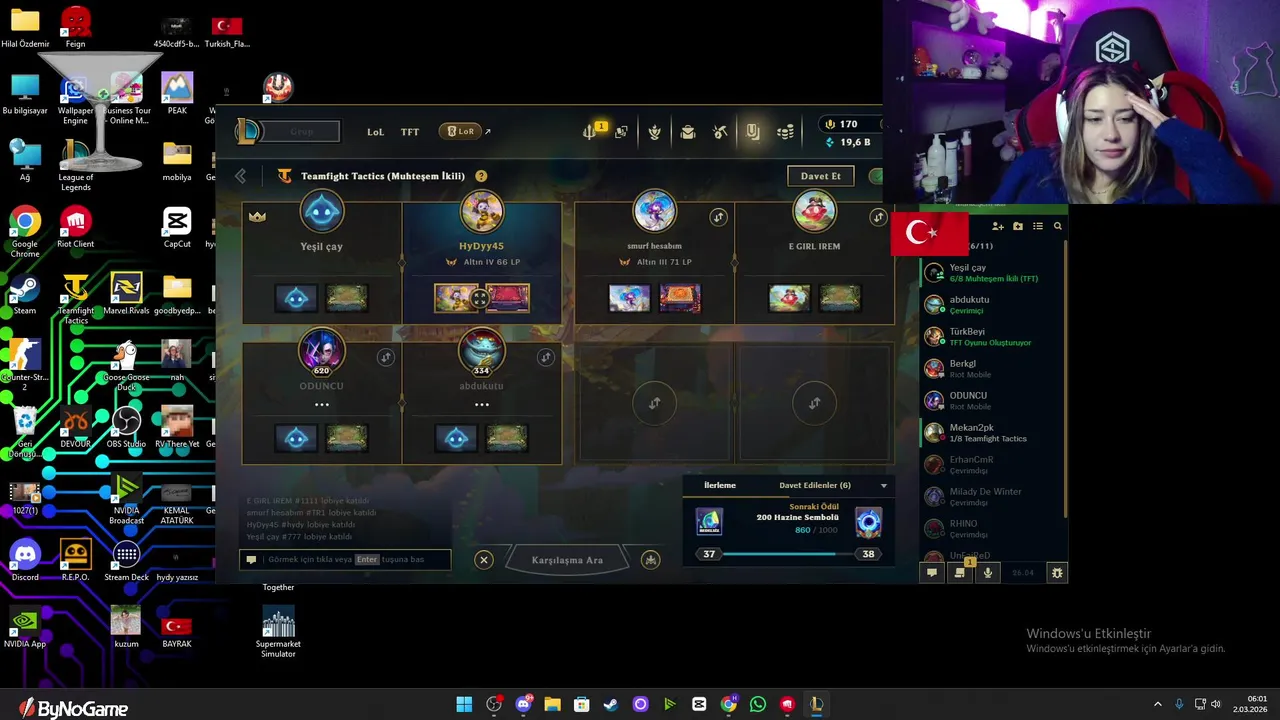Open smurf hesabım arena skin thumbnail
Image resolution: width=1280 pixels, height=720 pixels.
pos(680,298)
